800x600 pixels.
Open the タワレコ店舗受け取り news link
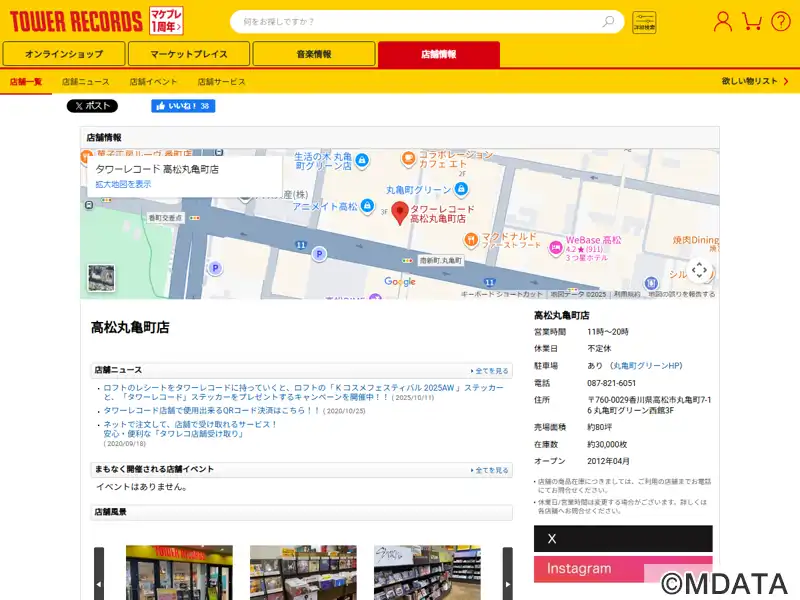coord(190,429)
